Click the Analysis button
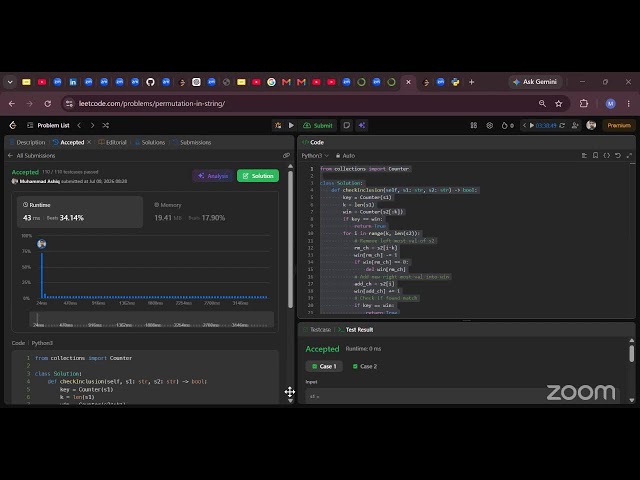Image resolution: width=640 pixels, height=480 pixels. pos(213,176)
